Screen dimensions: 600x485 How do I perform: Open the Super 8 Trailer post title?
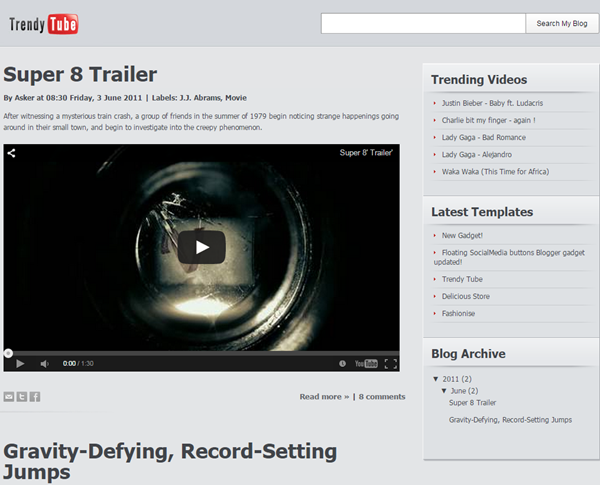tap(80, 74)
